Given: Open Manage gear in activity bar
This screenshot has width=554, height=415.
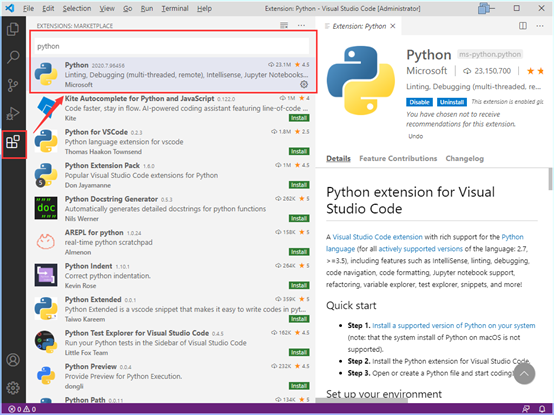Looking at the screenshot, I should coord(13,388).
